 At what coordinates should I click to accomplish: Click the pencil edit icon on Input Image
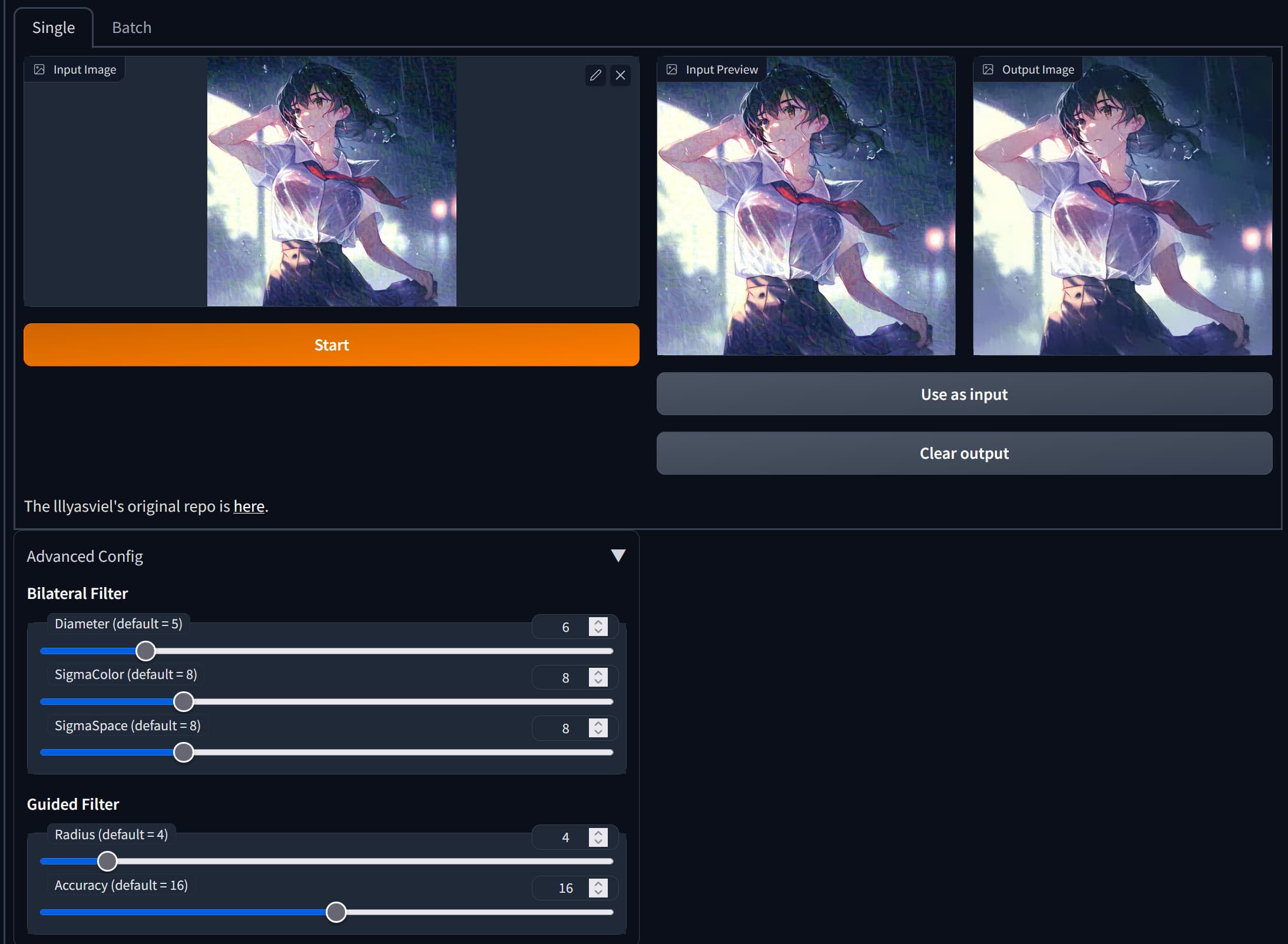pos(595,75)
